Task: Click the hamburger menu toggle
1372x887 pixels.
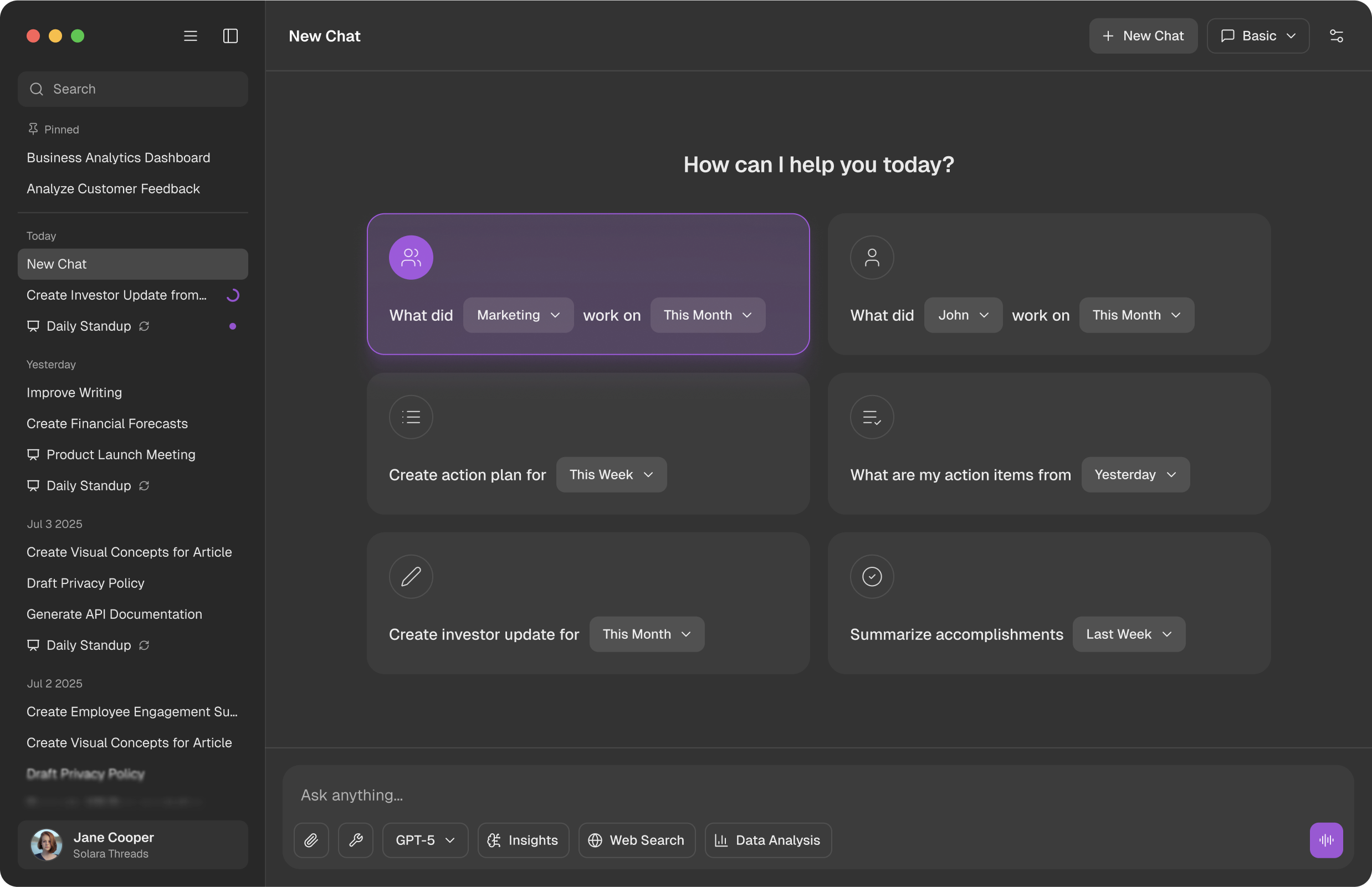Action: (190, 35)
